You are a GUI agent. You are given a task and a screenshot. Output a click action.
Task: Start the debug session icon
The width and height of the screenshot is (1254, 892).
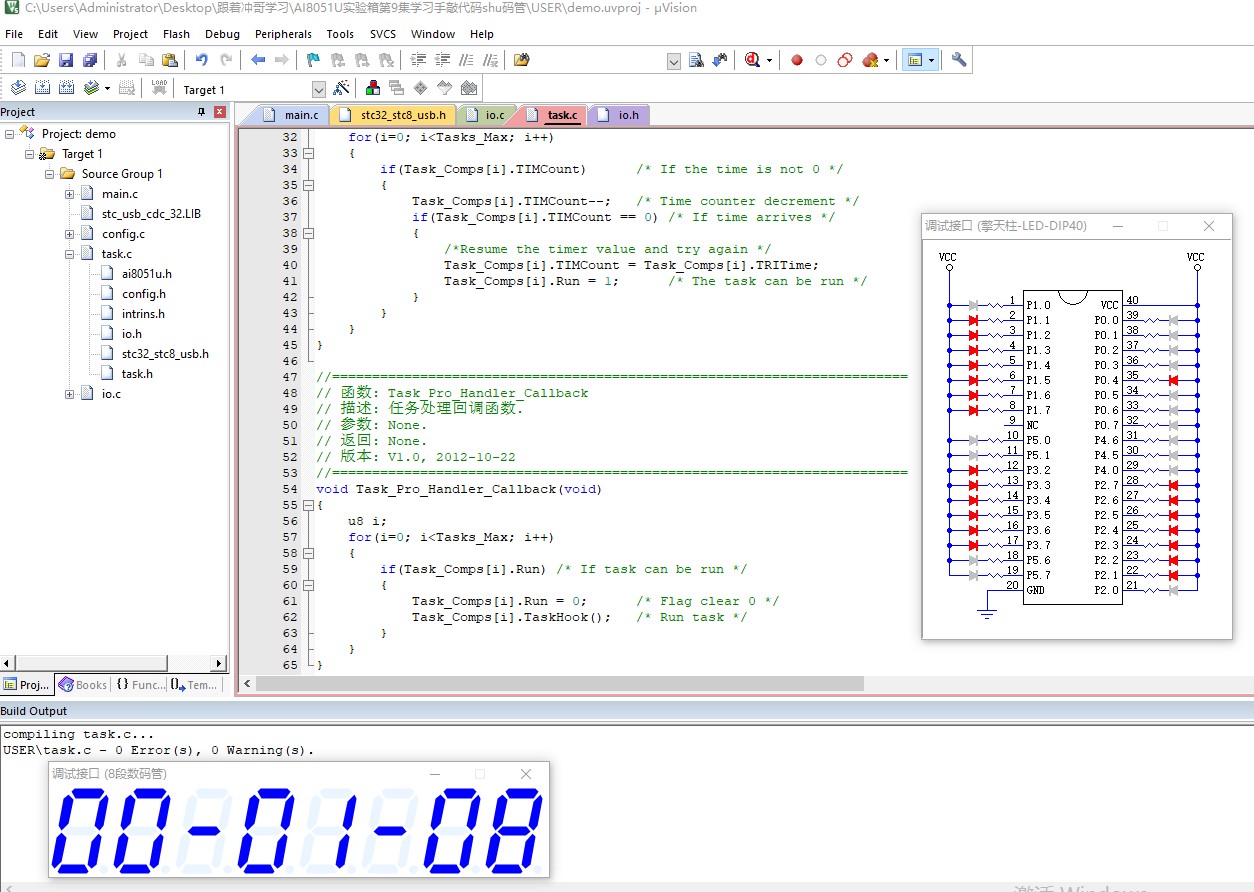pos(754,60)
